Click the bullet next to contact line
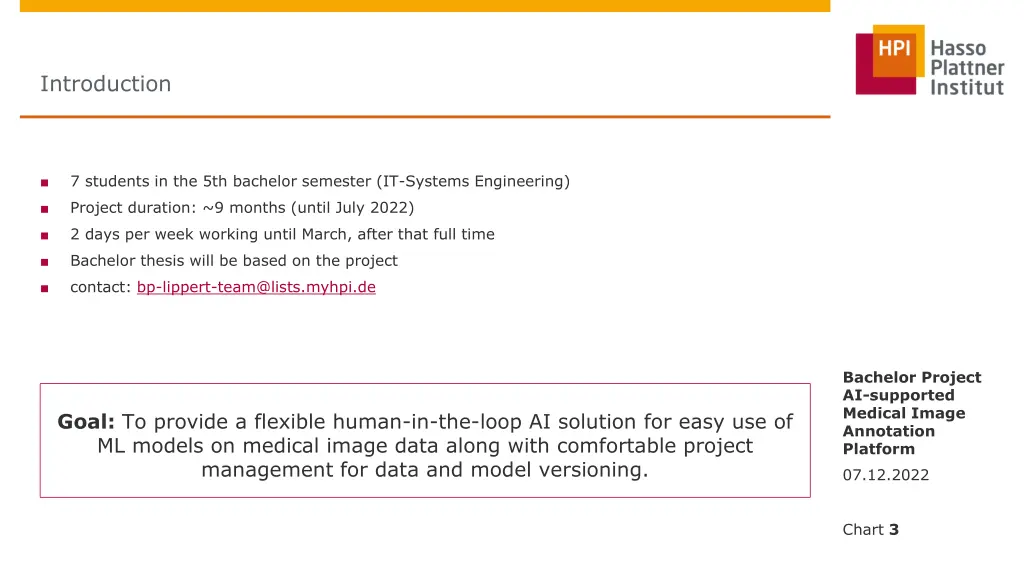This screenshot has width=1024, height=576. coord(44,289)
